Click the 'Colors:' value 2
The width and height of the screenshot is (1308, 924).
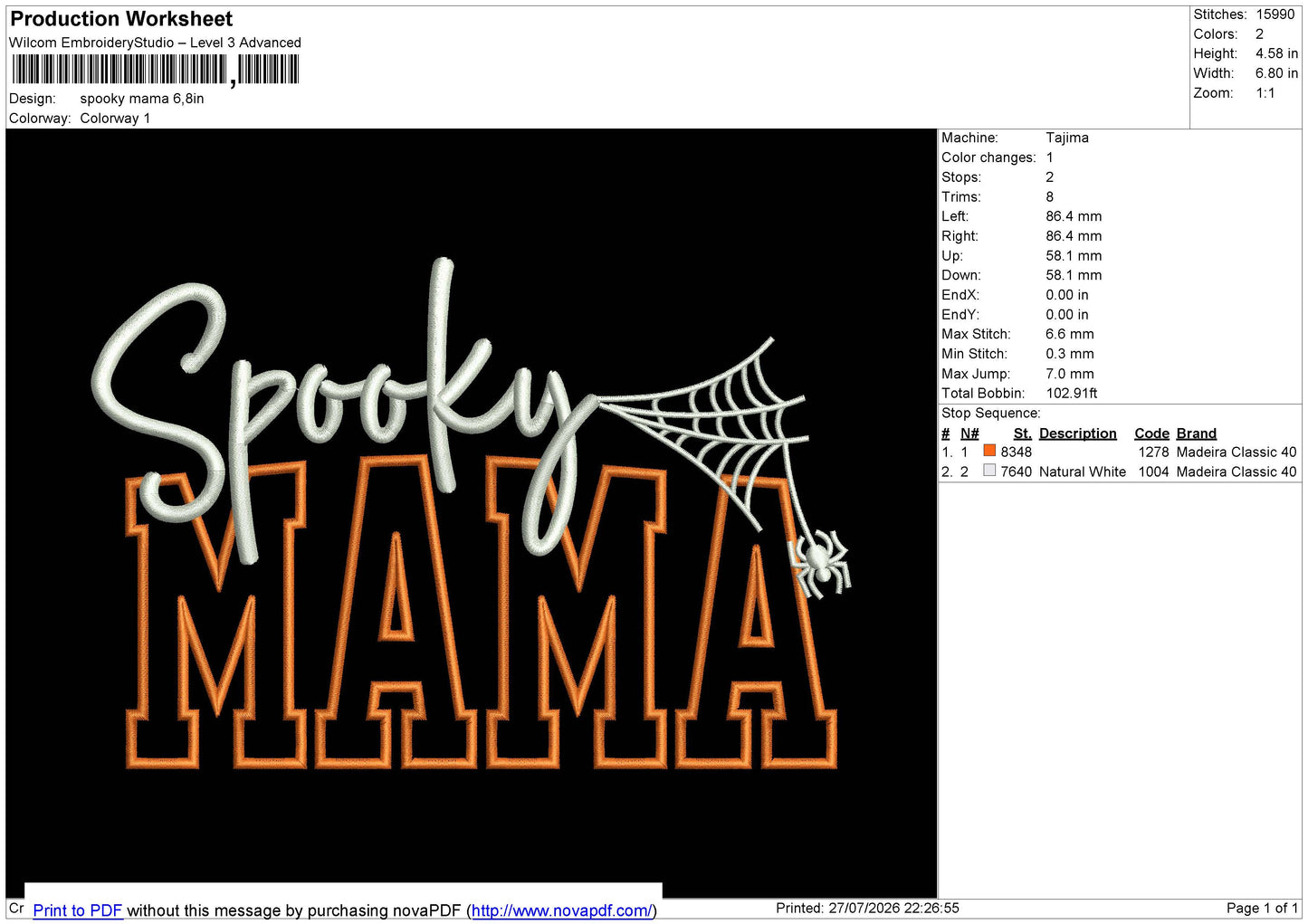point(1259,34)
